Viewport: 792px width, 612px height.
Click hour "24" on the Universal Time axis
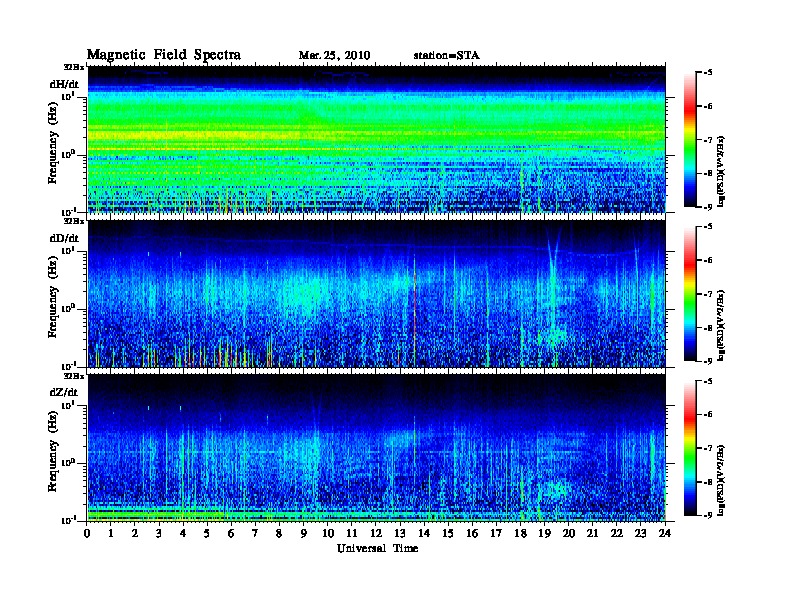pos(665,533)
